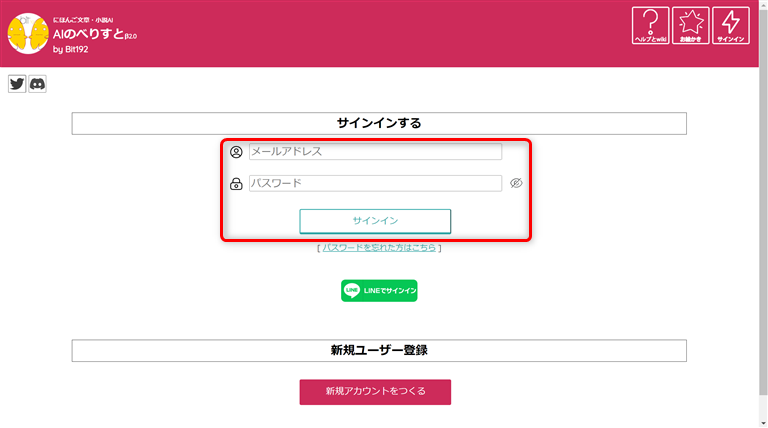
Task: Select the サインインする section header
Action: [379, 123]
